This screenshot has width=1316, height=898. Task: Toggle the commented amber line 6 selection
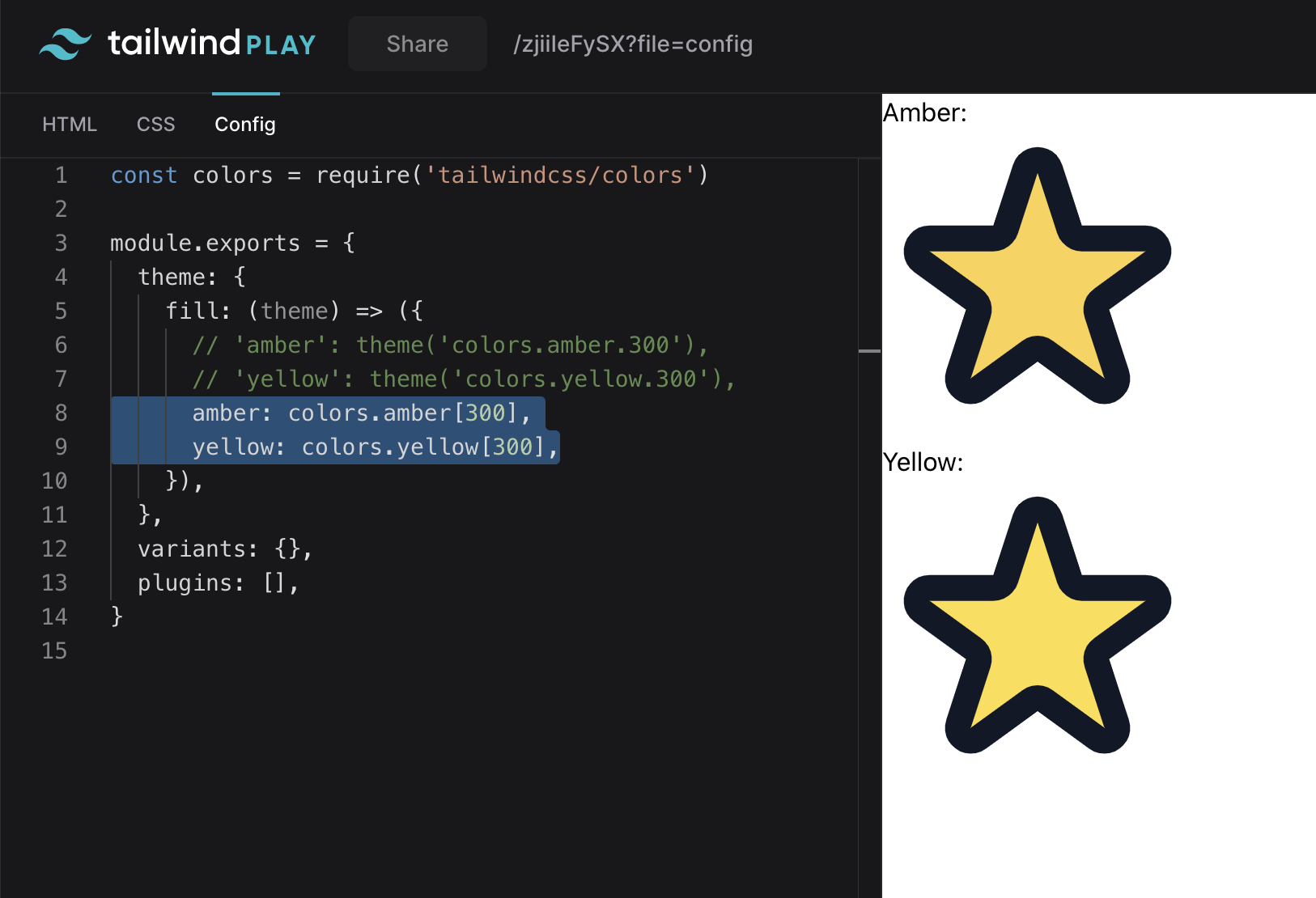(x=449, y=345)
